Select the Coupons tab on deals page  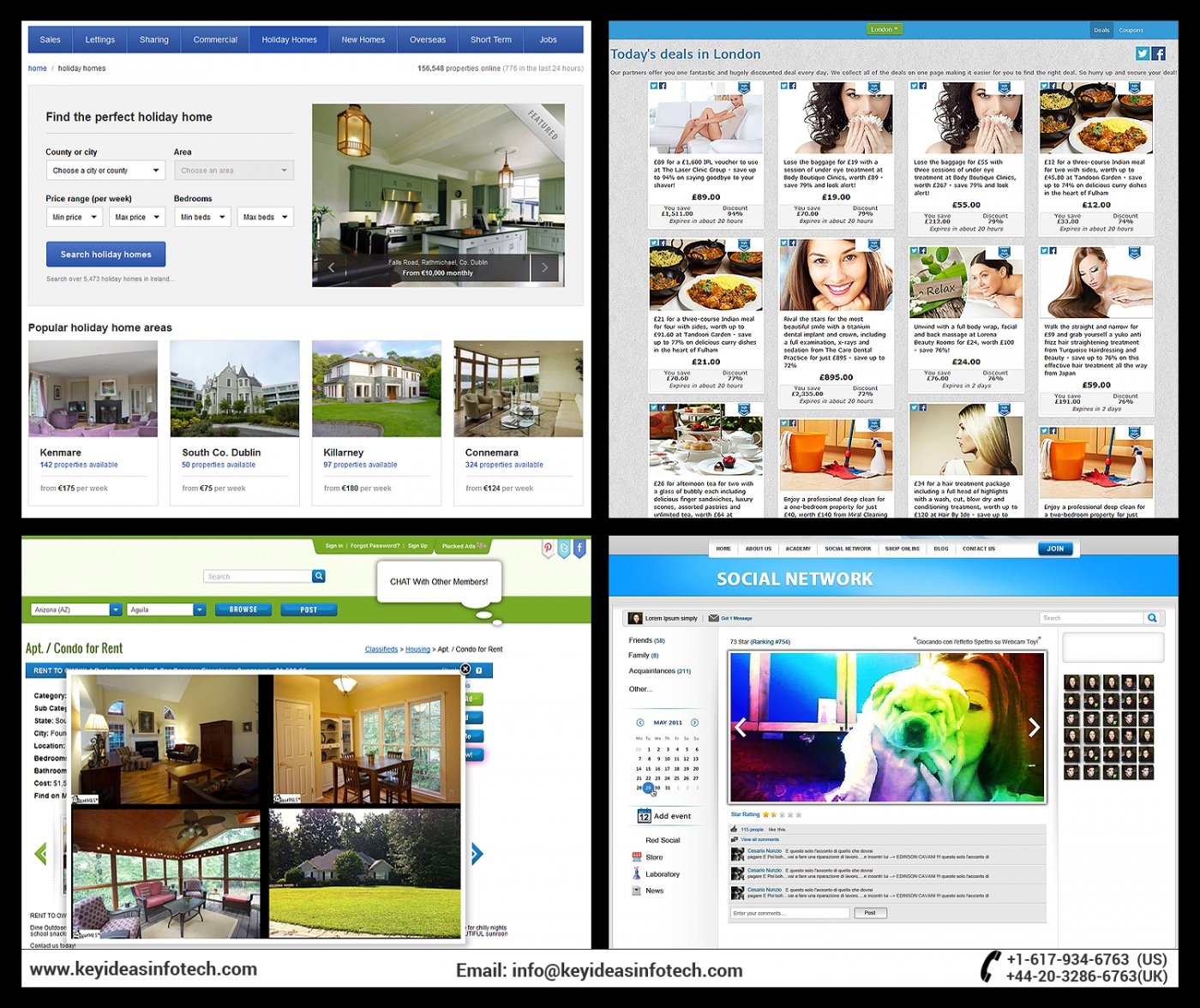[x=1131, y=30]
